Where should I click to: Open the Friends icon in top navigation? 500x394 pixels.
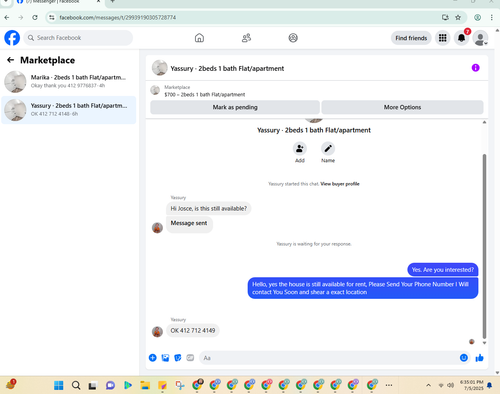[246, 38]
